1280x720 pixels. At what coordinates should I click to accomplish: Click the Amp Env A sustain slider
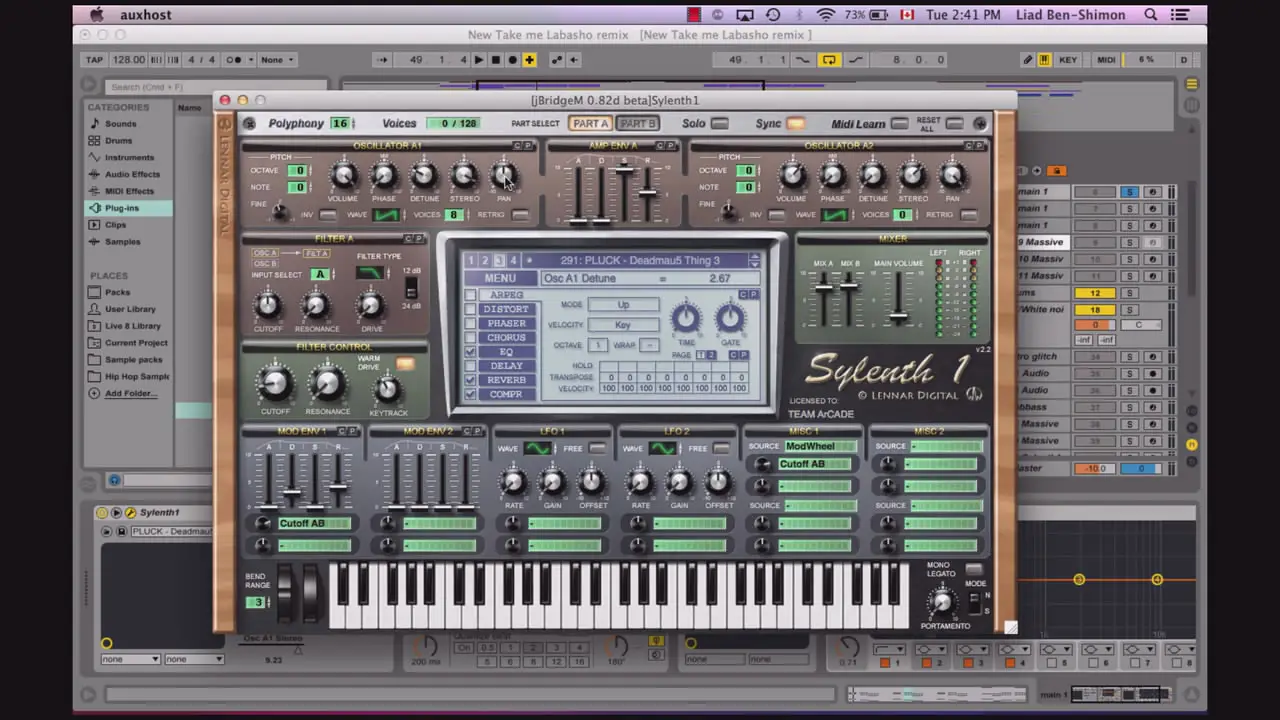(x=624, y=171)
